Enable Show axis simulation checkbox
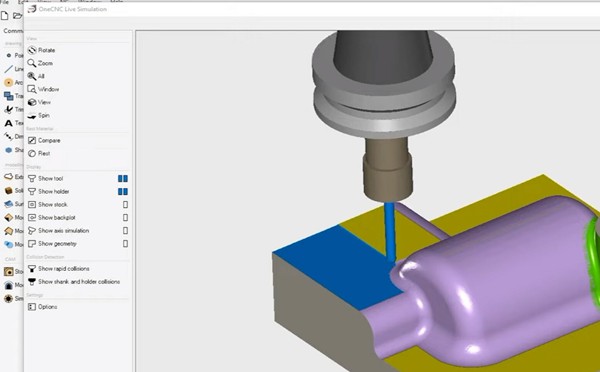The image size is (600, 372). (x=125, y=231)
